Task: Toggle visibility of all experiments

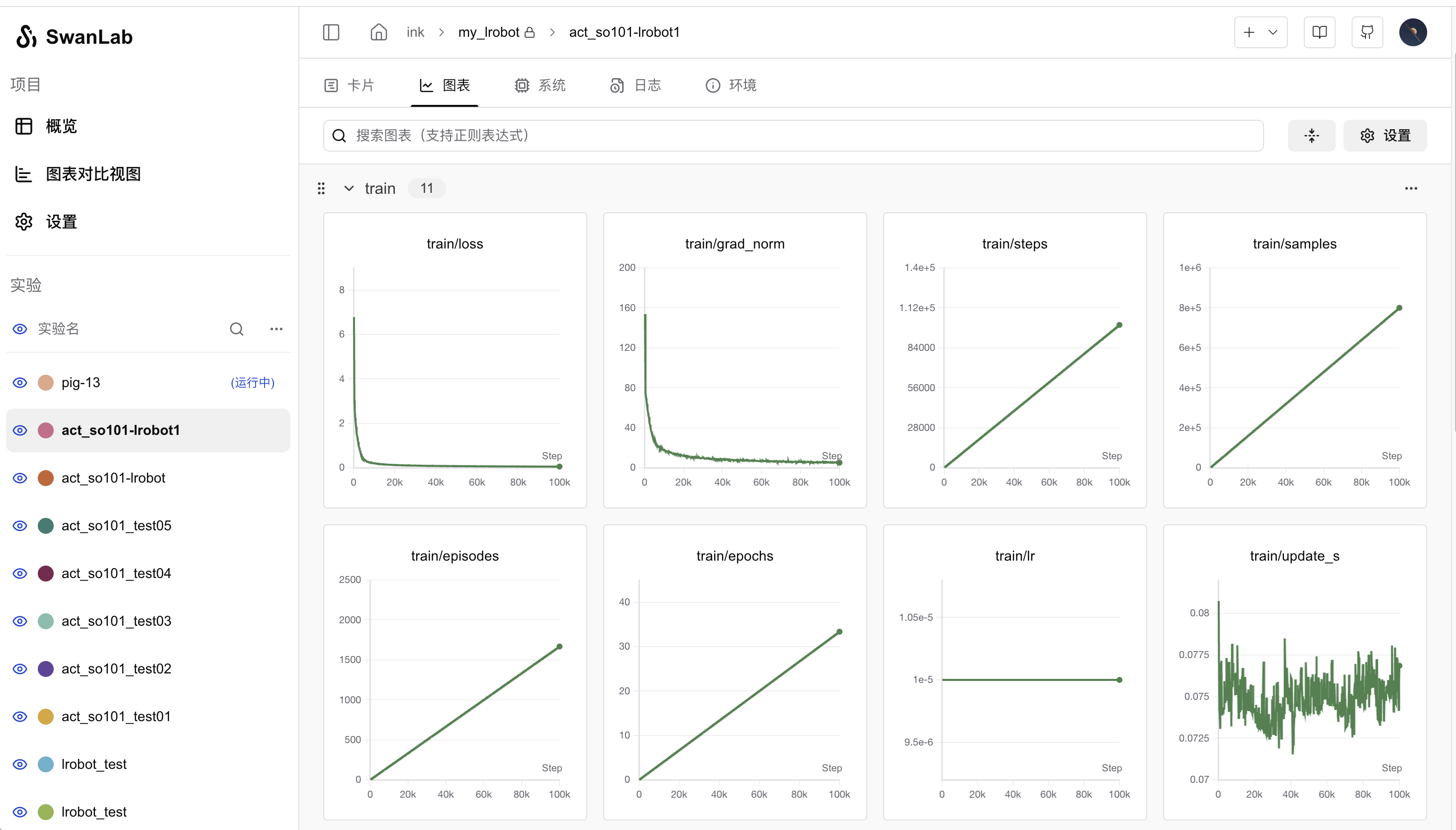Action: [x=20, y=329]
